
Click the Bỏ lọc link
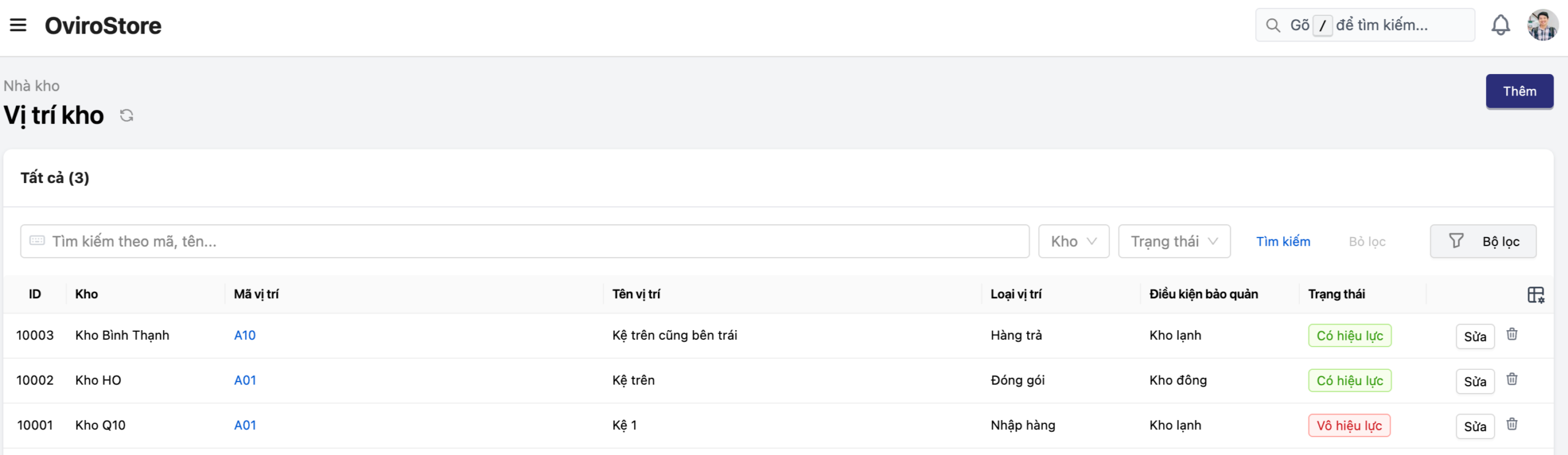[x=1366, y=241]
